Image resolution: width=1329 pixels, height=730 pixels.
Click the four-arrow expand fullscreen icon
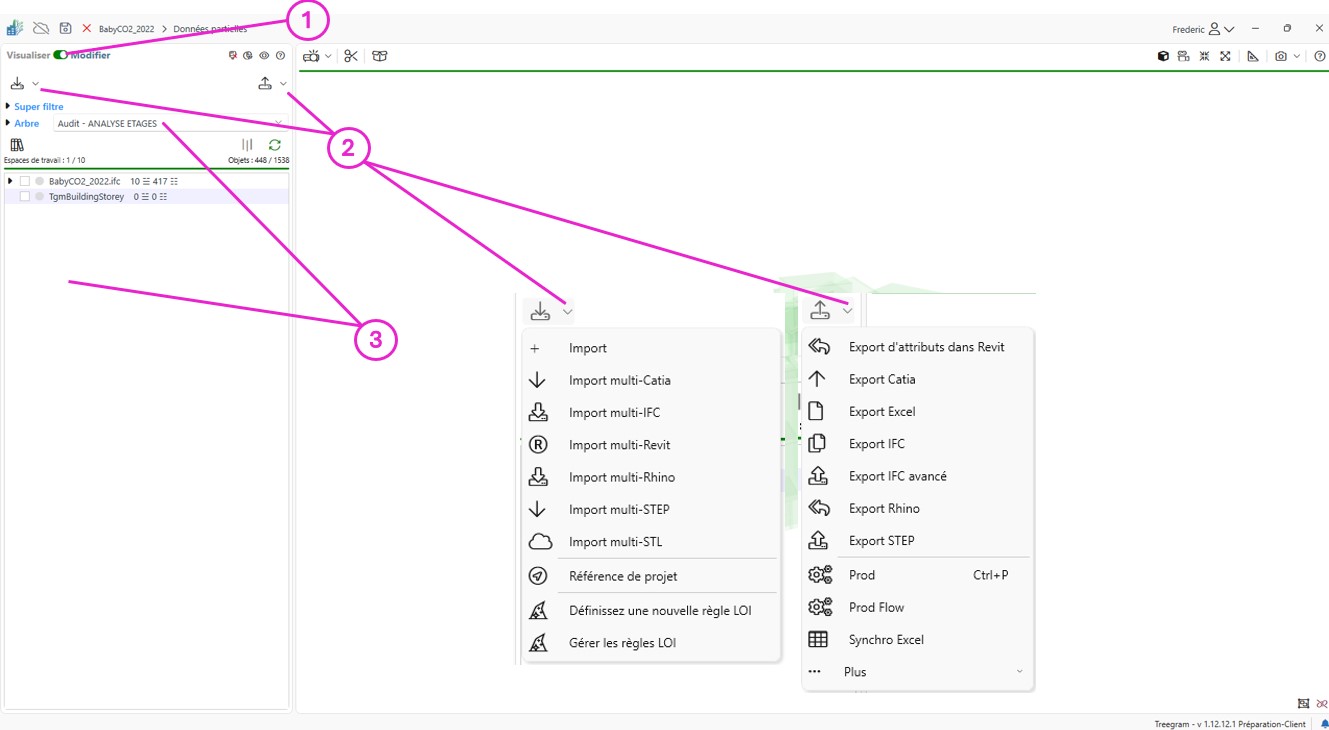(x=1225, y=57)
